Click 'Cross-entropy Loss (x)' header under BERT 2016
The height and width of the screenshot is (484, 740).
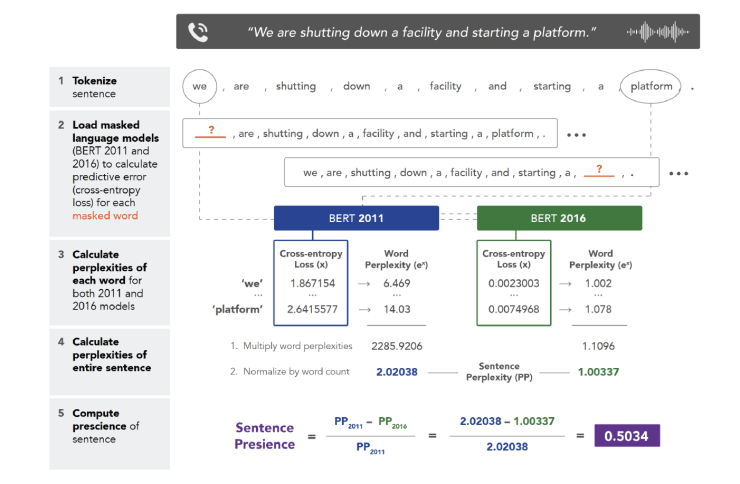pos(513,259)
